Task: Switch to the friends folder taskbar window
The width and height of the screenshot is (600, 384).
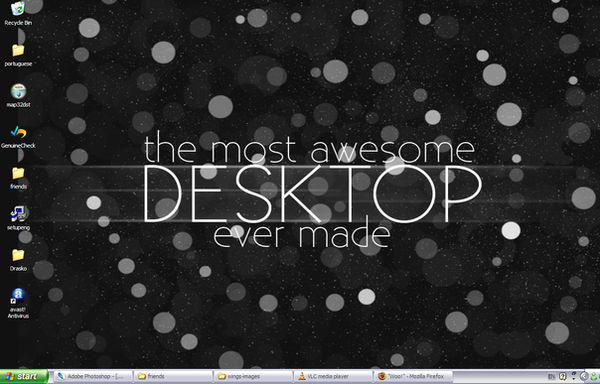Action: [x=173, y=376]
